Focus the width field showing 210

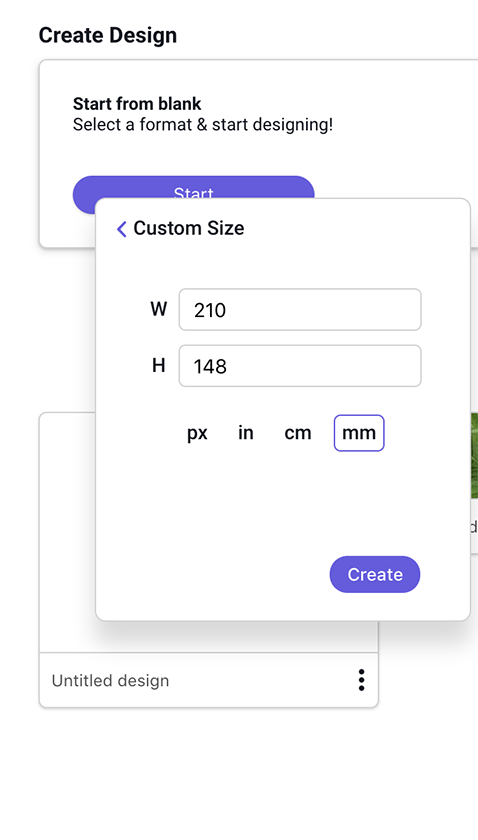tap(300, 310)
